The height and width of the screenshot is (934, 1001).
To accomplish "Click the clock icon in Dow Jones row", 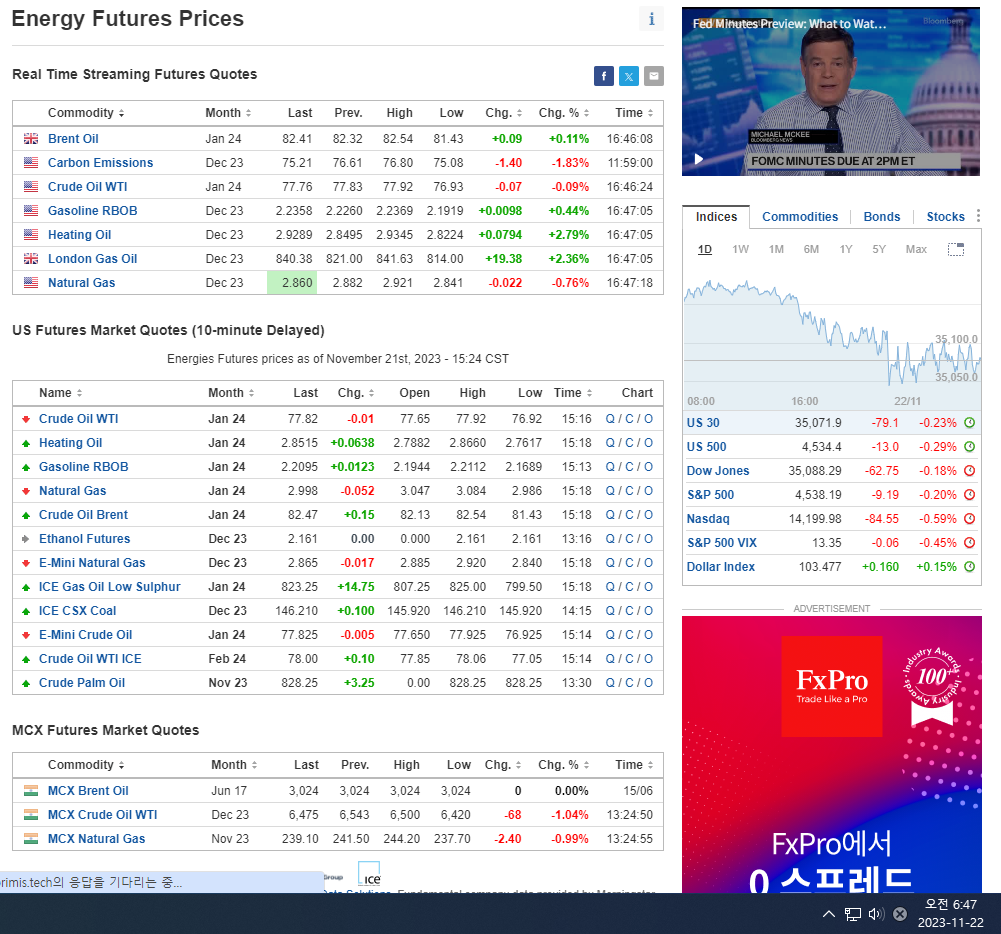I will point(969,471).
